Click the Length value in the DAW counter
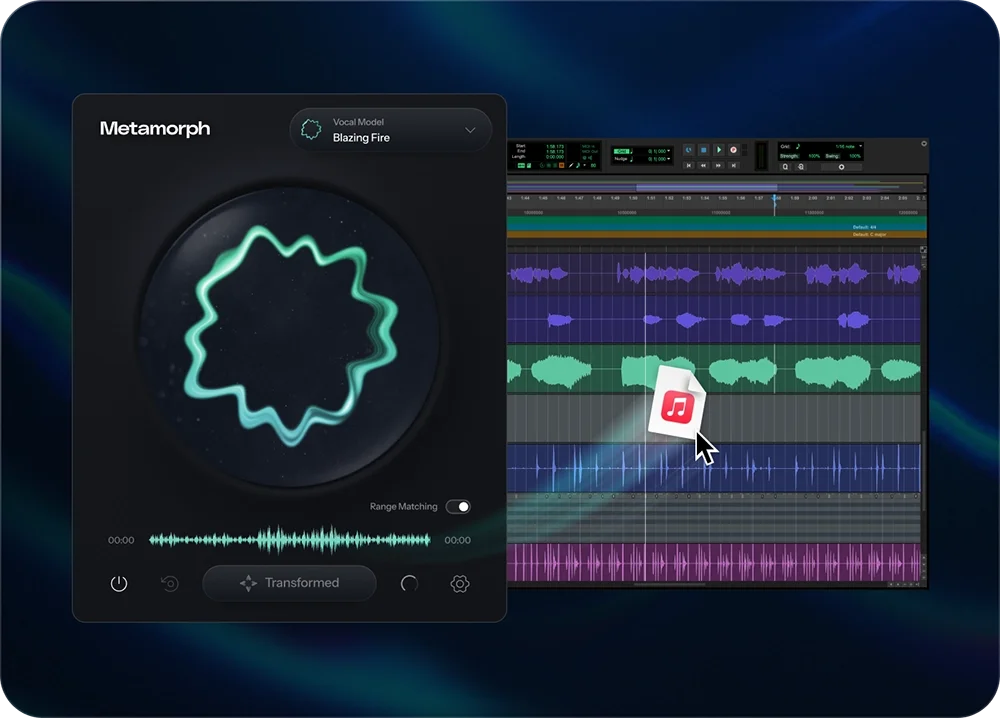Viewport: 1000px width, 718px height. 555,157
